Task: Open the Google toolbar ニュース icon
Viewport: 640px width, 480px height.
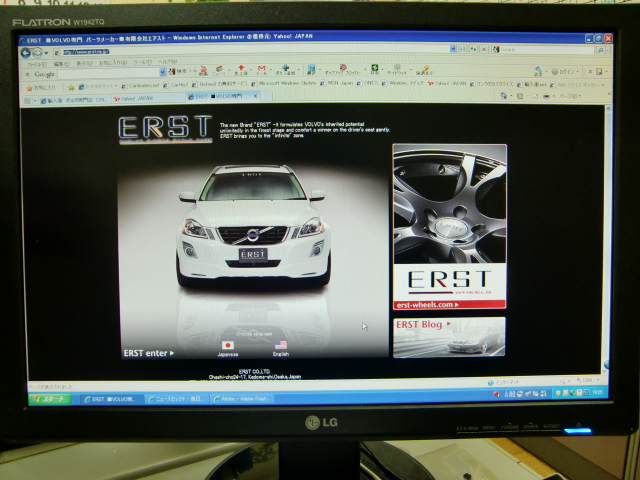Action: (219, 70)
